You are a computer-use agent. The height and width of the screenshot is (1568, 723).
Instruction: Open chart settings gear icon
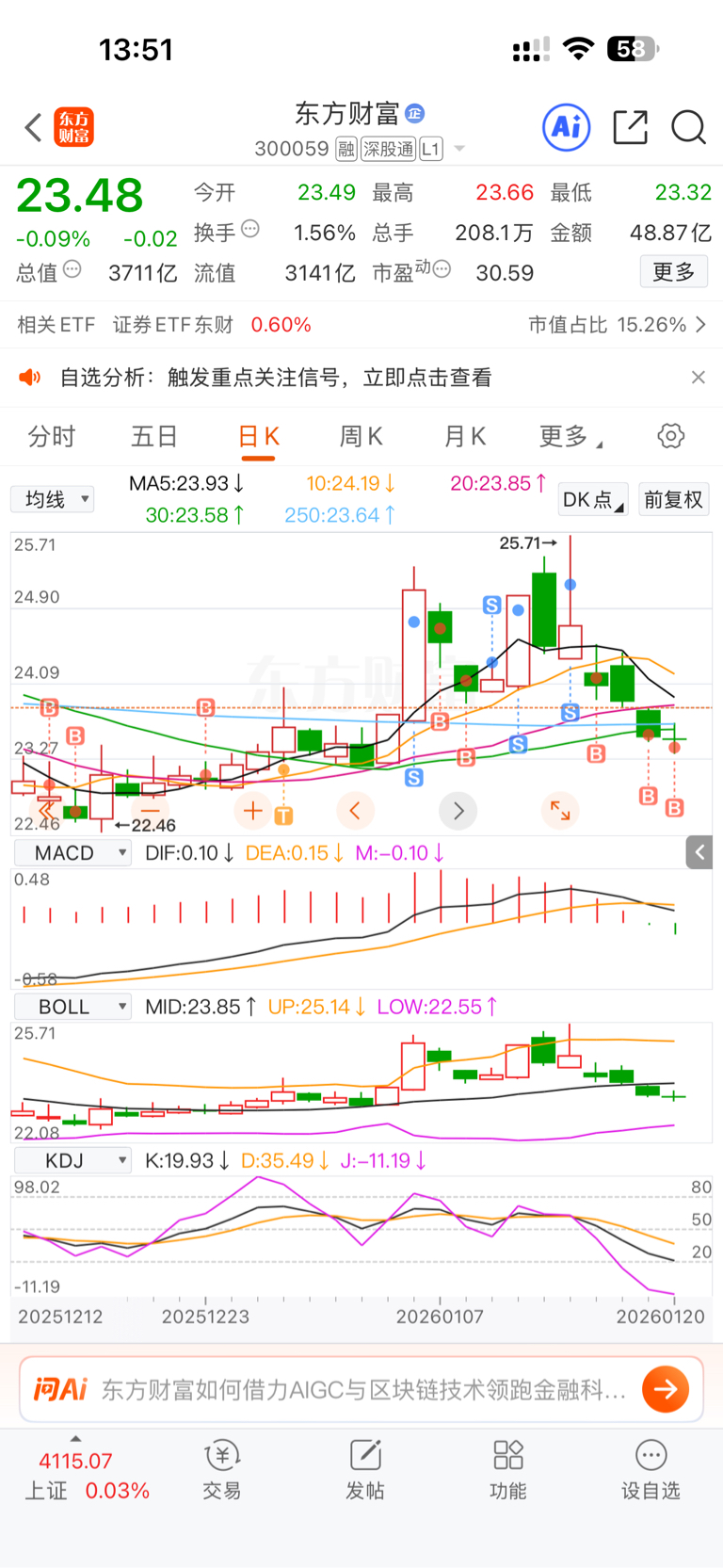(670, 436)
